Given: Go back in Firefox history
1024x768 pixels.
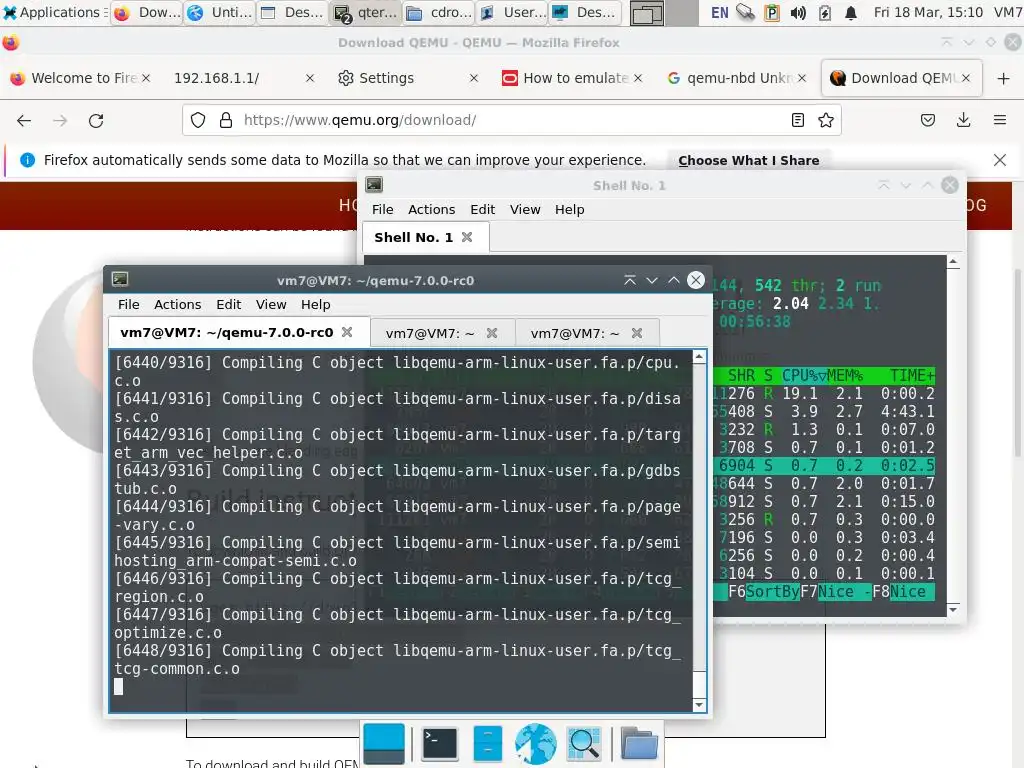Looking at the screenshot, I should point(24,120).
